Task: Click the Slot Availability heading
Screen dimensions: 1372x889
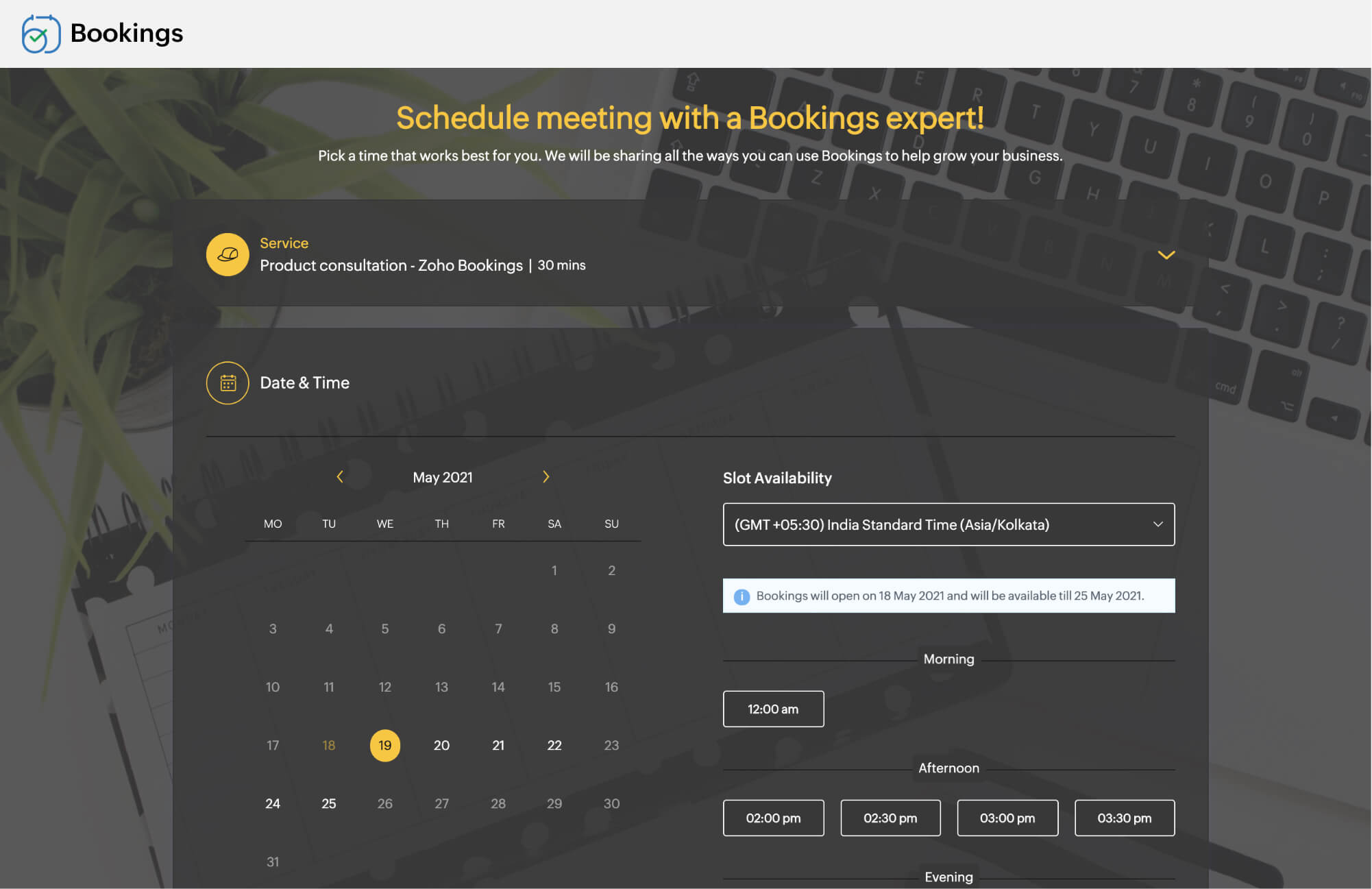Action: point(777,478)
